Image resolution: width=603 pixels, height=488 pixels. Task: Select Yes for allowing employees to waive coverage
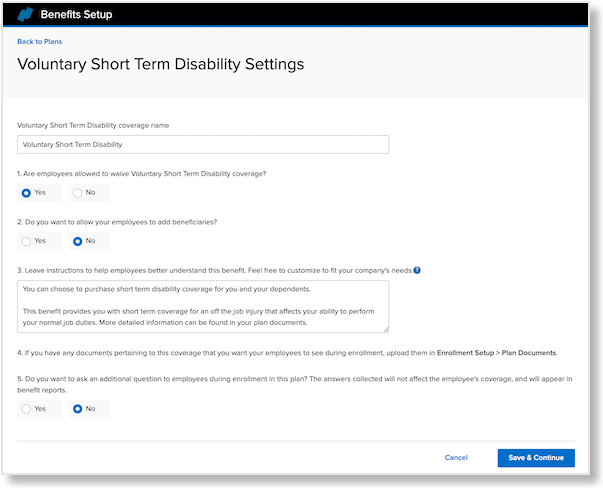(27, 192)
